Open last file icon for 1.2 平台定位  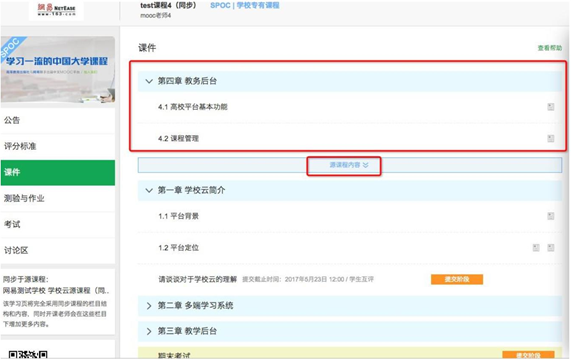tap(550, 248)
